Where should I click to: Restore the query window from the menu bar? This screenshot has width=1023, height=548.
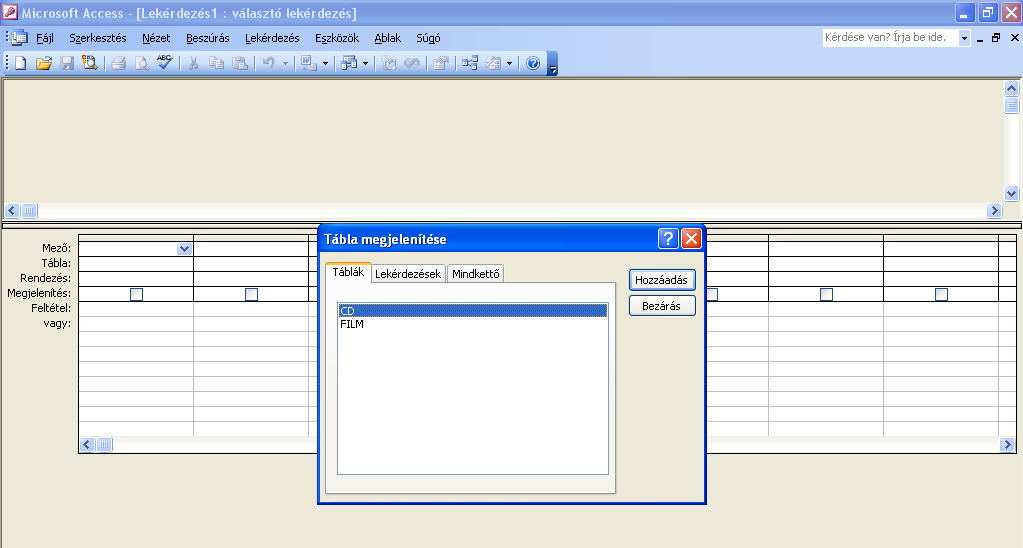996,38
